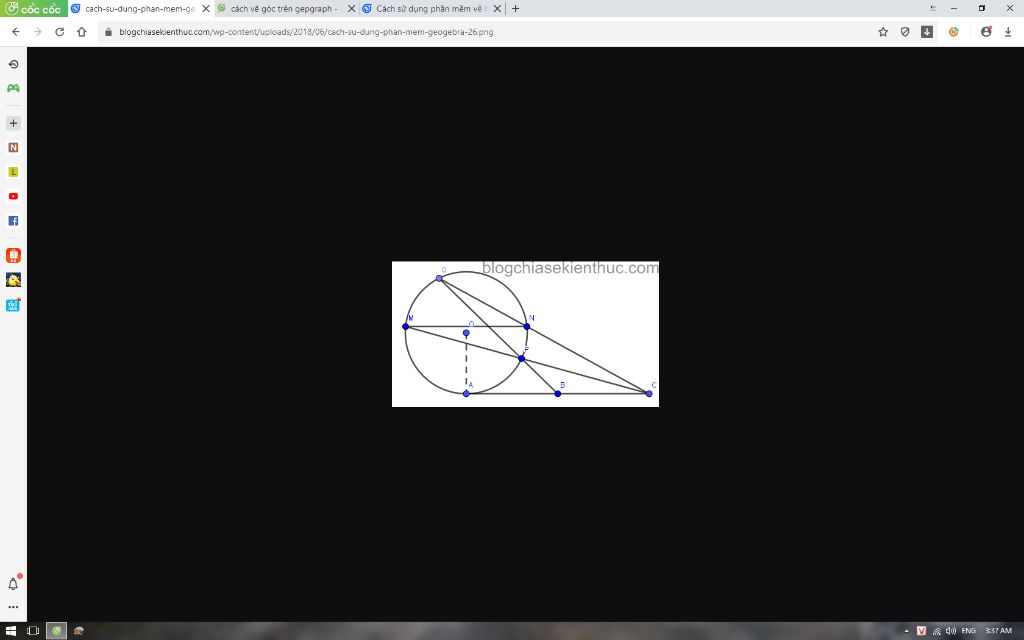Click the 3:37 AM clock
This screenshot has height=640, width=1024.
tap(999, 631)
